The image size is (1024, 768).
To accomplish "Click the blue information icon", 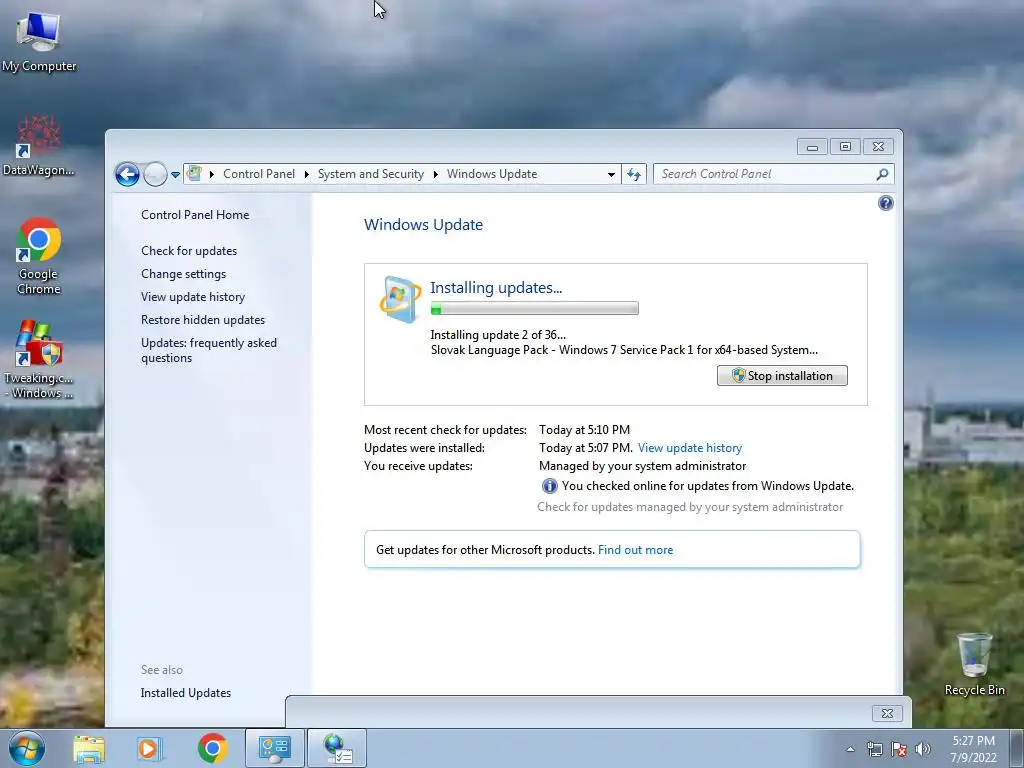I will click(549, 486).
